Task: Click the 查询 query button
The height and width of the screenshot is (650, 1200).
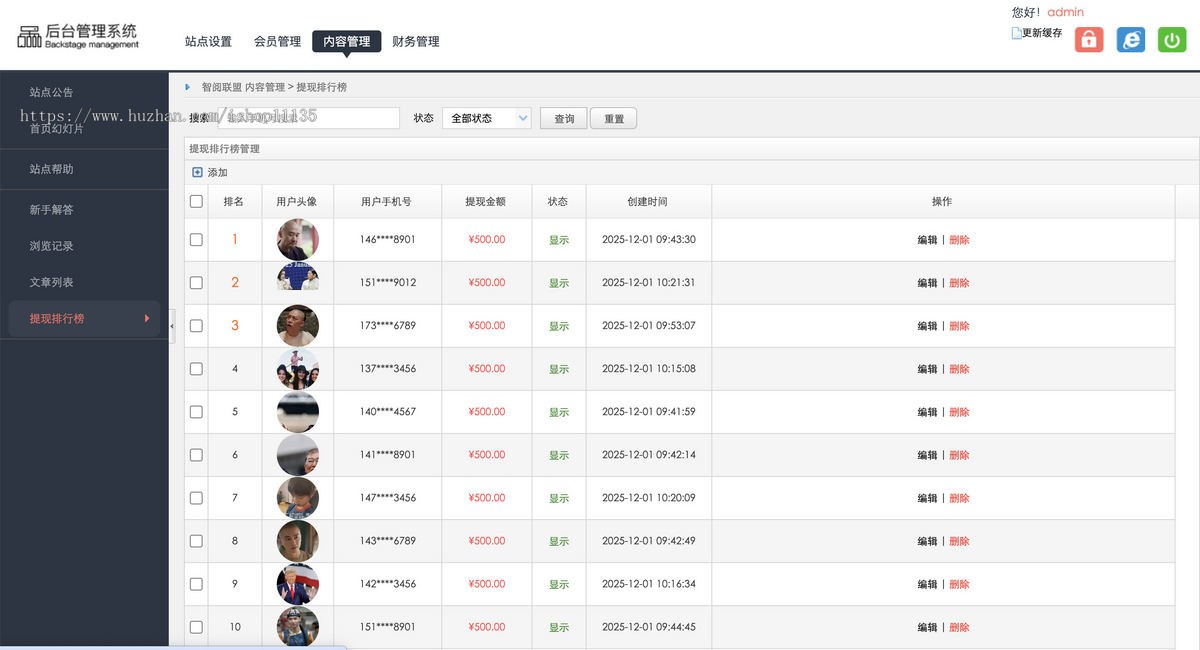Action: coord(563,117)
